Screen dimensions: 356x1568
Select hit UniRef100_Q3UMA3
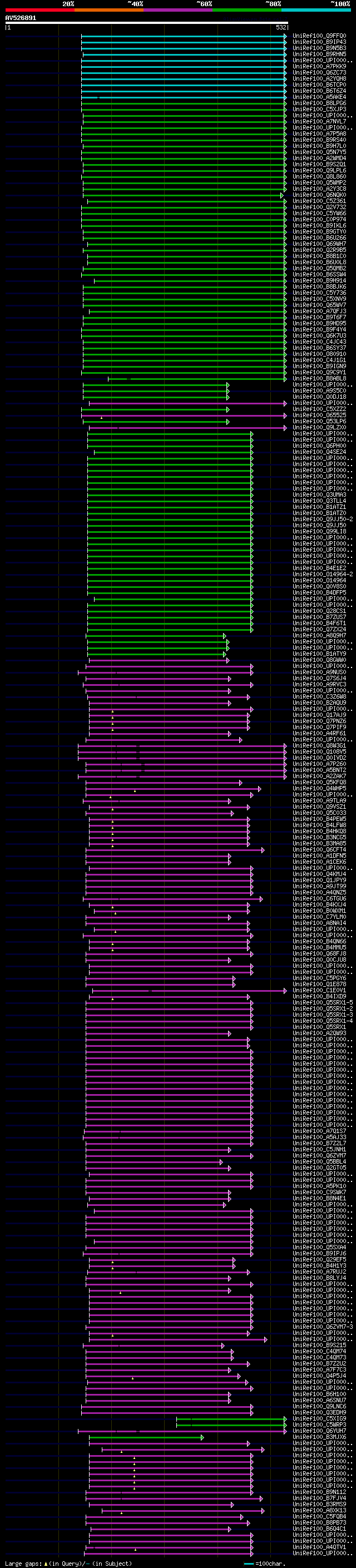[x=319, y=495]
